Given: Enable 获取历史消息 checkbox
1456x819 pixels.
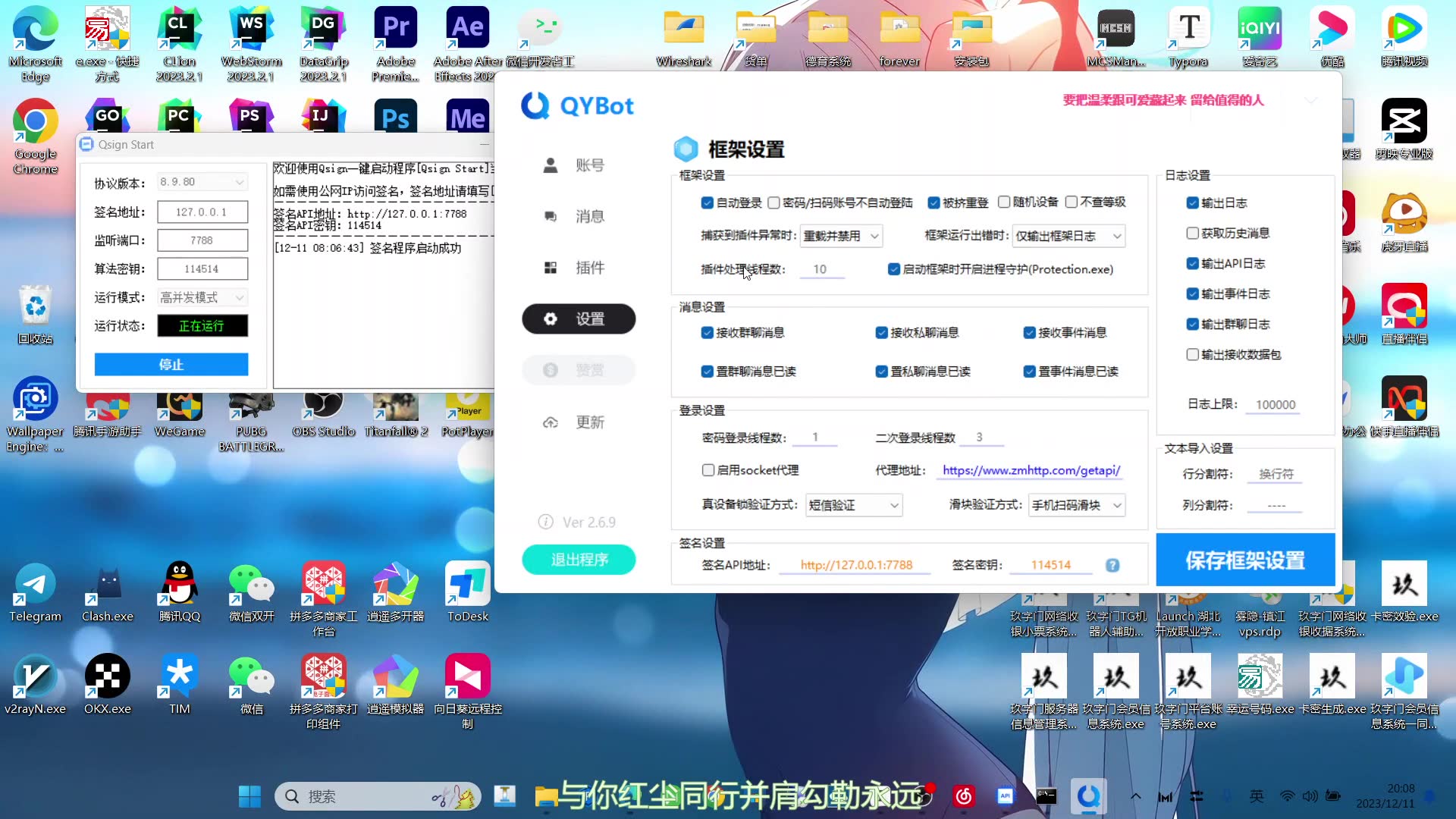Looking at the screenshot, I should (x=1192, y=234).
